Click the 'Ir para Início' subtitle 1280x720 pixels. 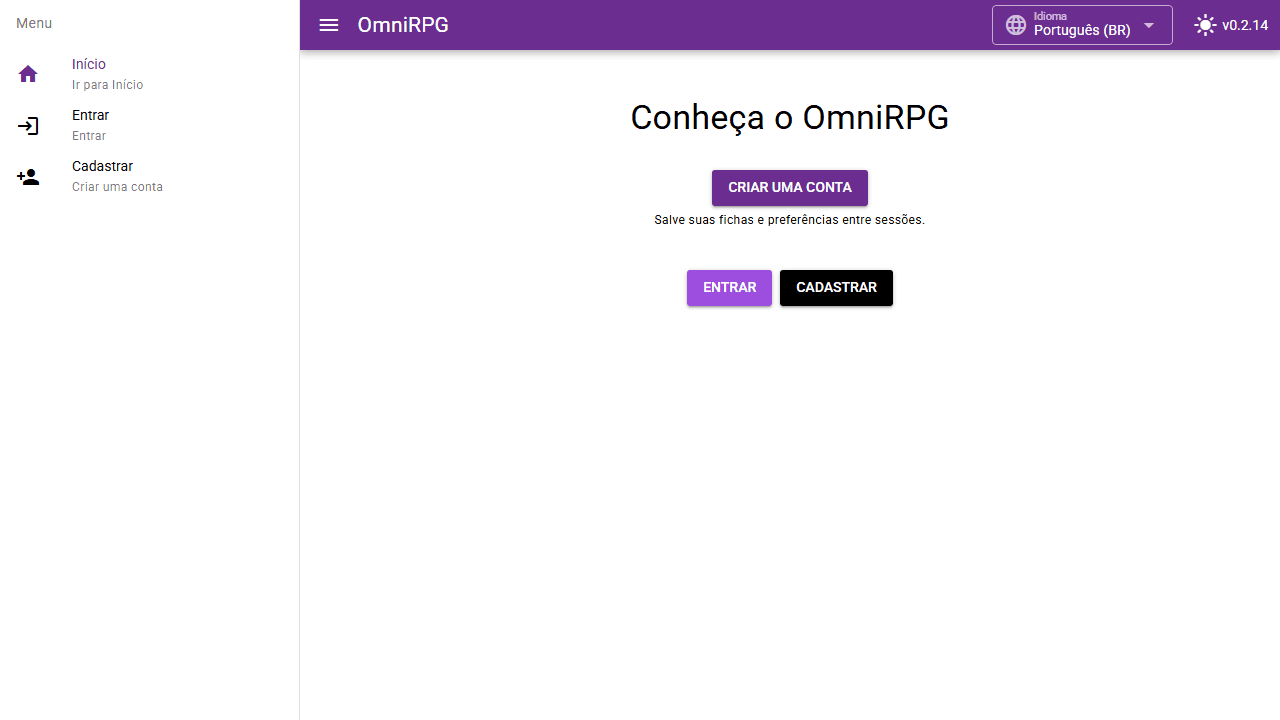click(107, 85)
